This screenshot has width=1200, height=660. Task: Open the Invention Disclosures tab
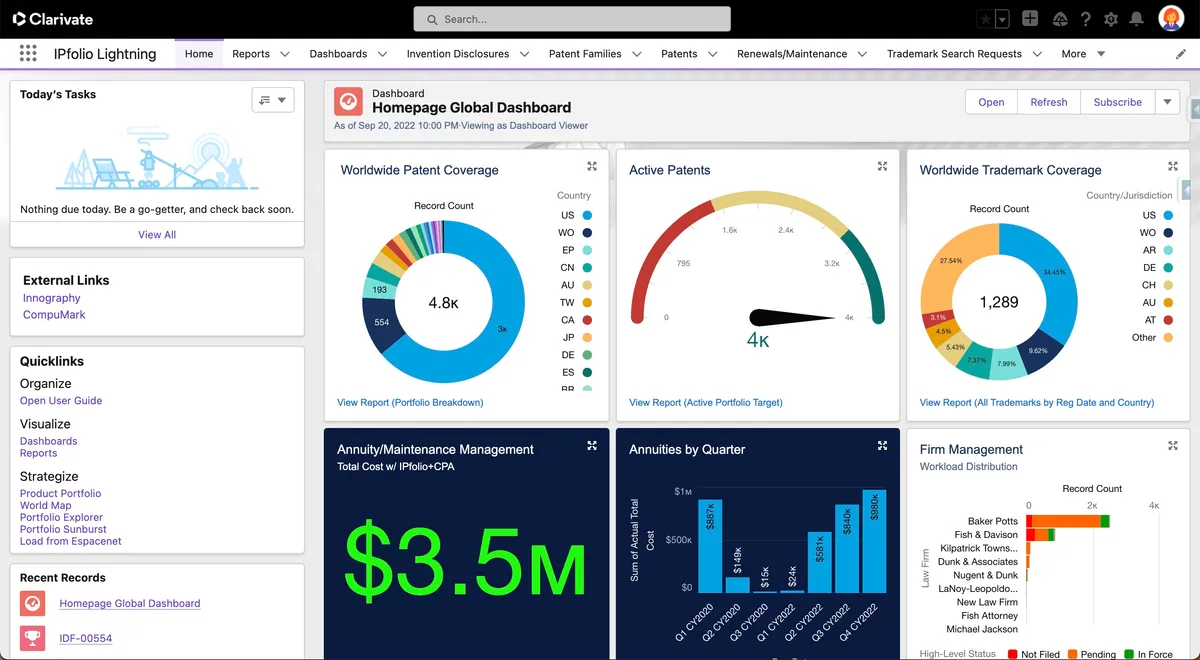click(x=458, y=54)
